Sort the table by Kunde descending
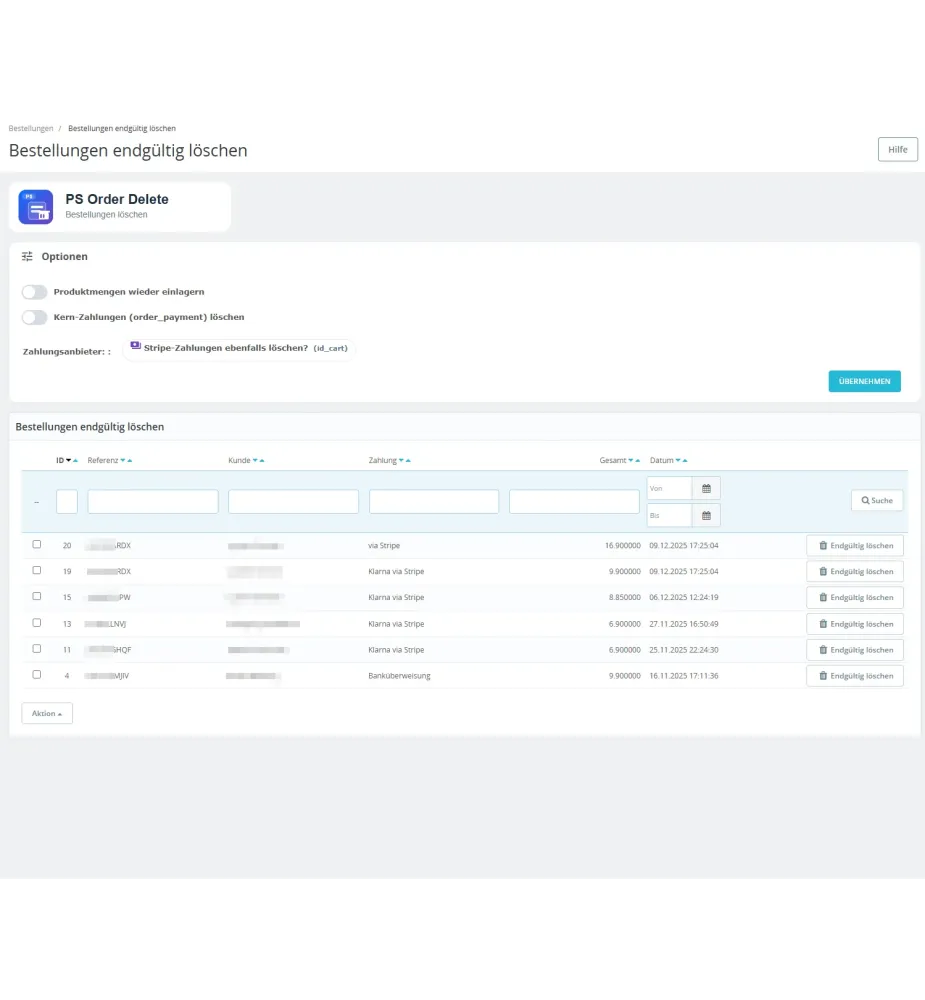Image resolution: width=925 pixels, height=1000 pixels. tap(254, 460)
